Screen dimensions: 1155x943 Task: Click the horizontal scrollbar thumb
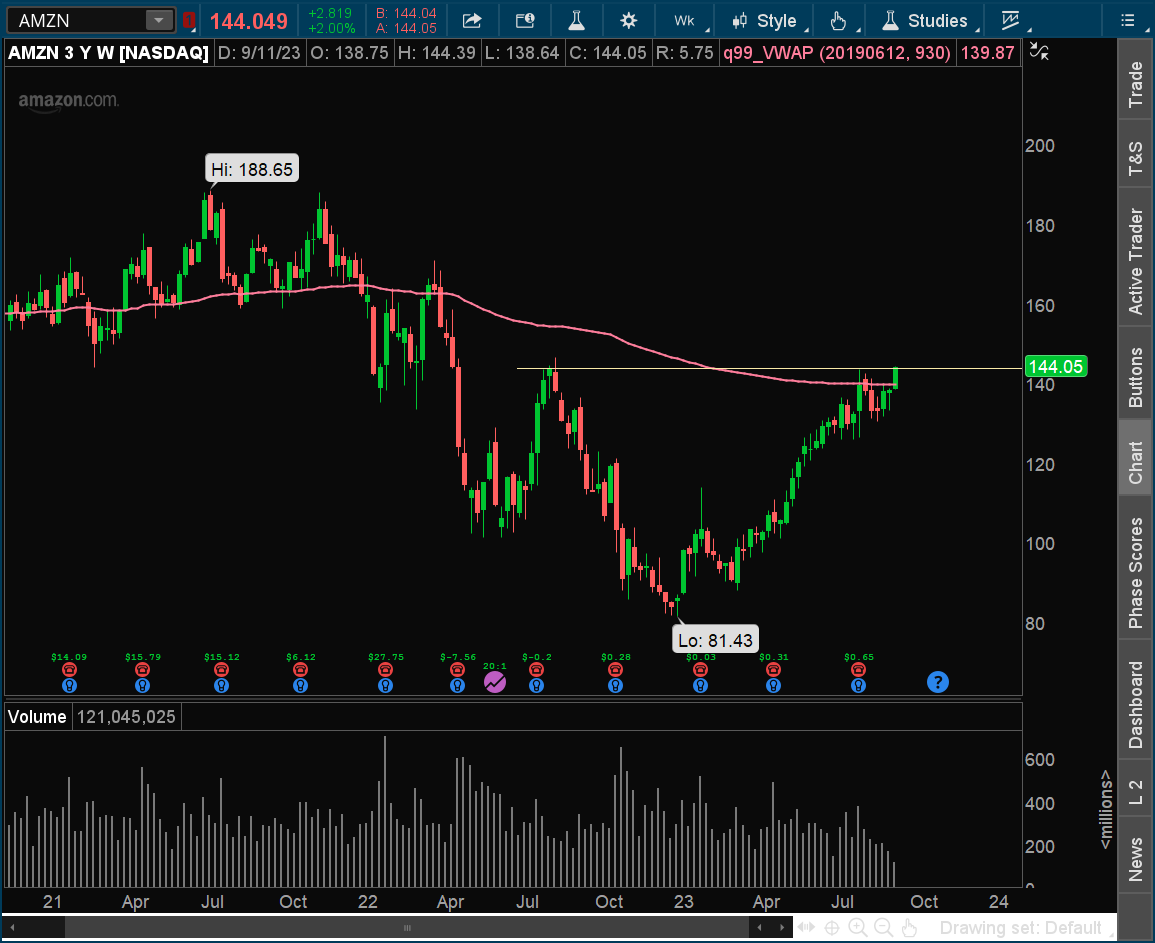[x=407, y=928]
